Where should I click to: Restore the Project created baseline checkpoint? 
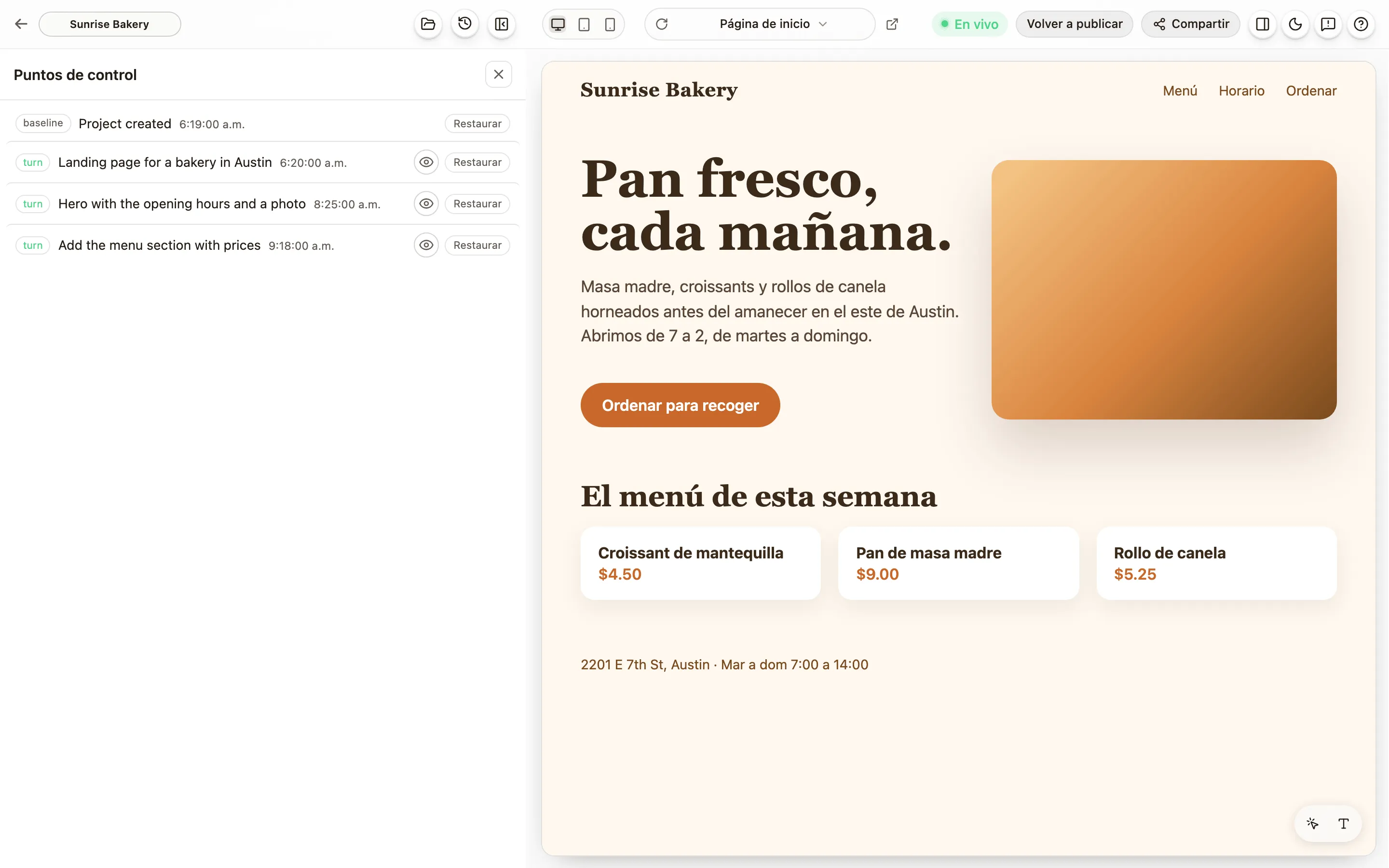point(477,123)
